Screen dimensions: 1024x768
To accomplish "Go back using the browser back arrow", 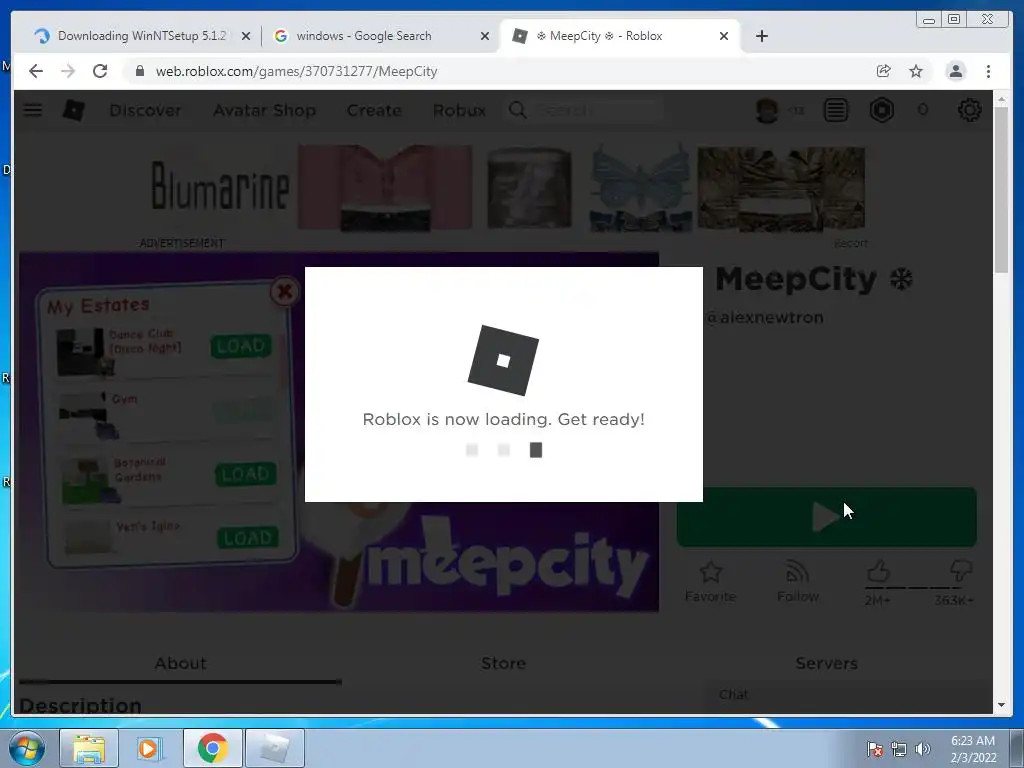I will 36,71.
